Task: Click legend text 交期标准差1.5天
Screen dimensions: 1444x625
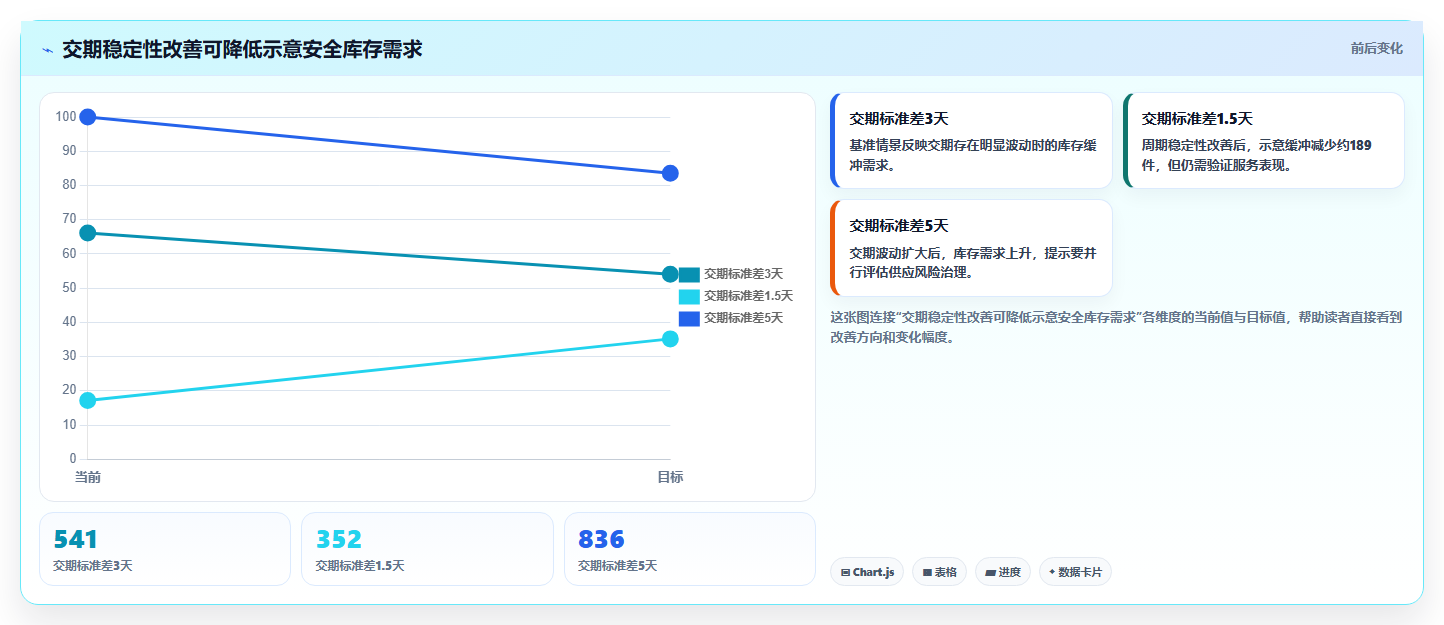Action: [748, 296]
